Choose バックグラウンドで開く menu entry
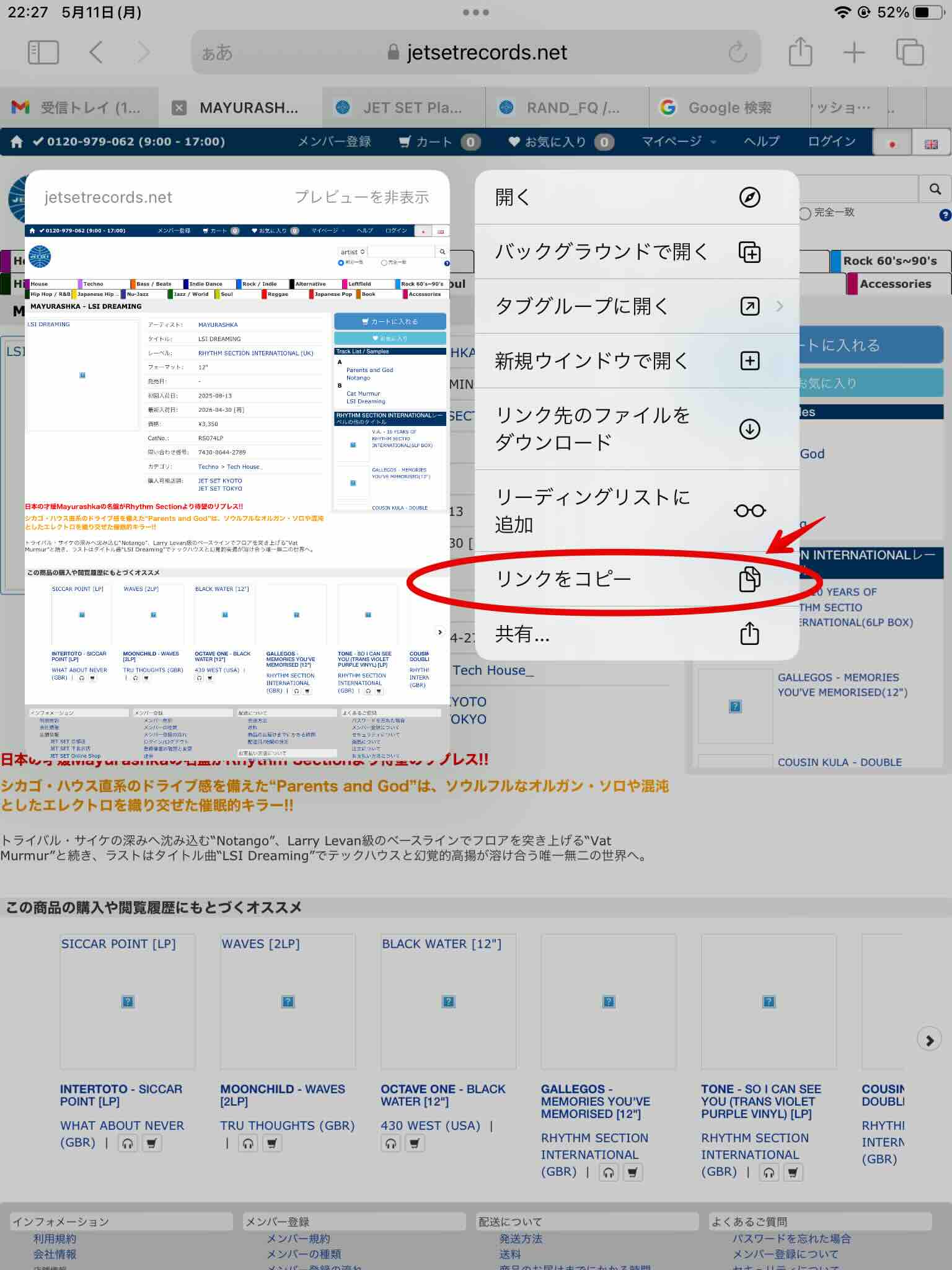952x1270 pixels. tap(637, 252)
